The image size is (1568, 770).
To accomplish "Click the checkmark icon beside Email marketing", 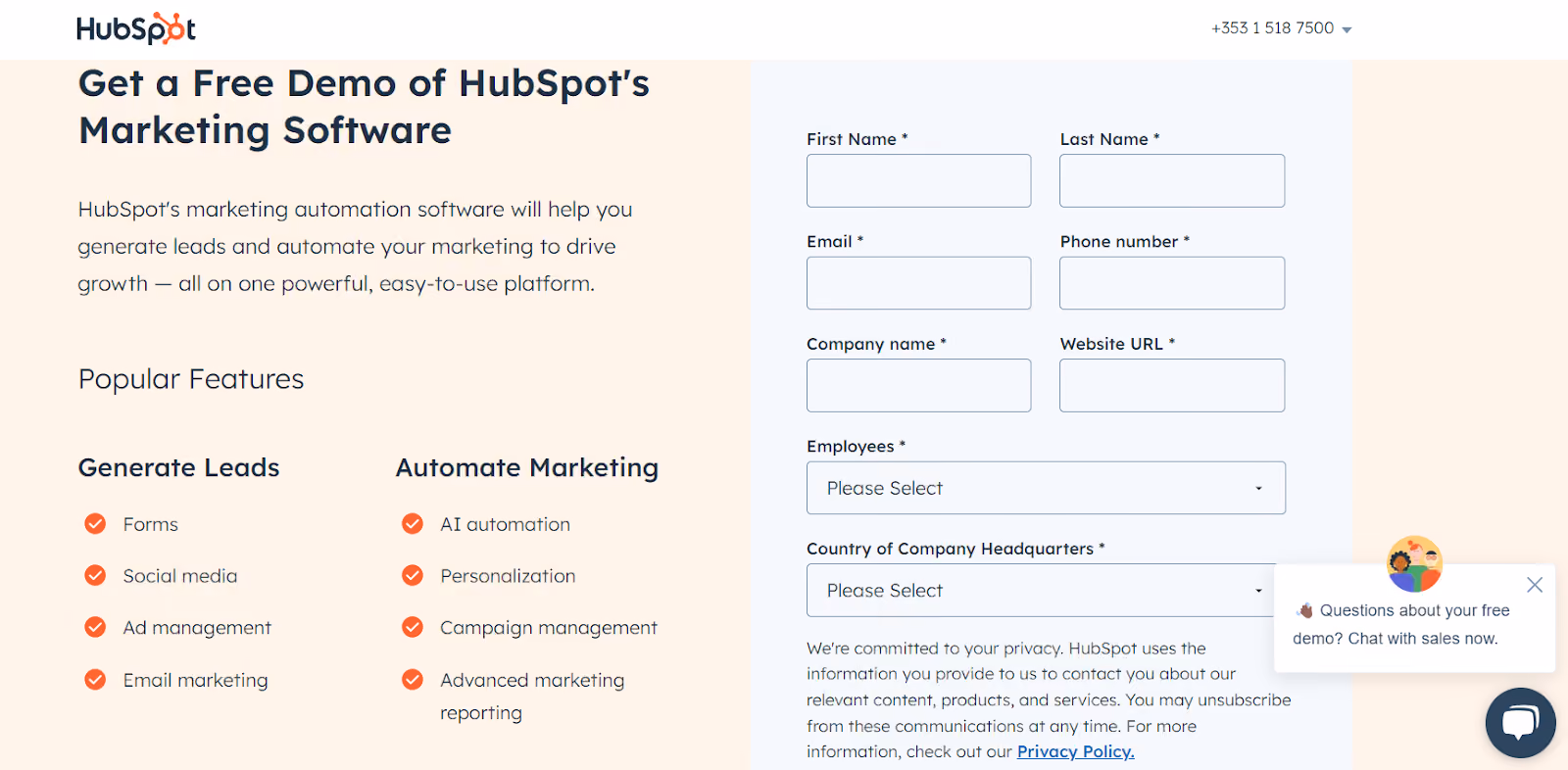I will click(95, 679).
